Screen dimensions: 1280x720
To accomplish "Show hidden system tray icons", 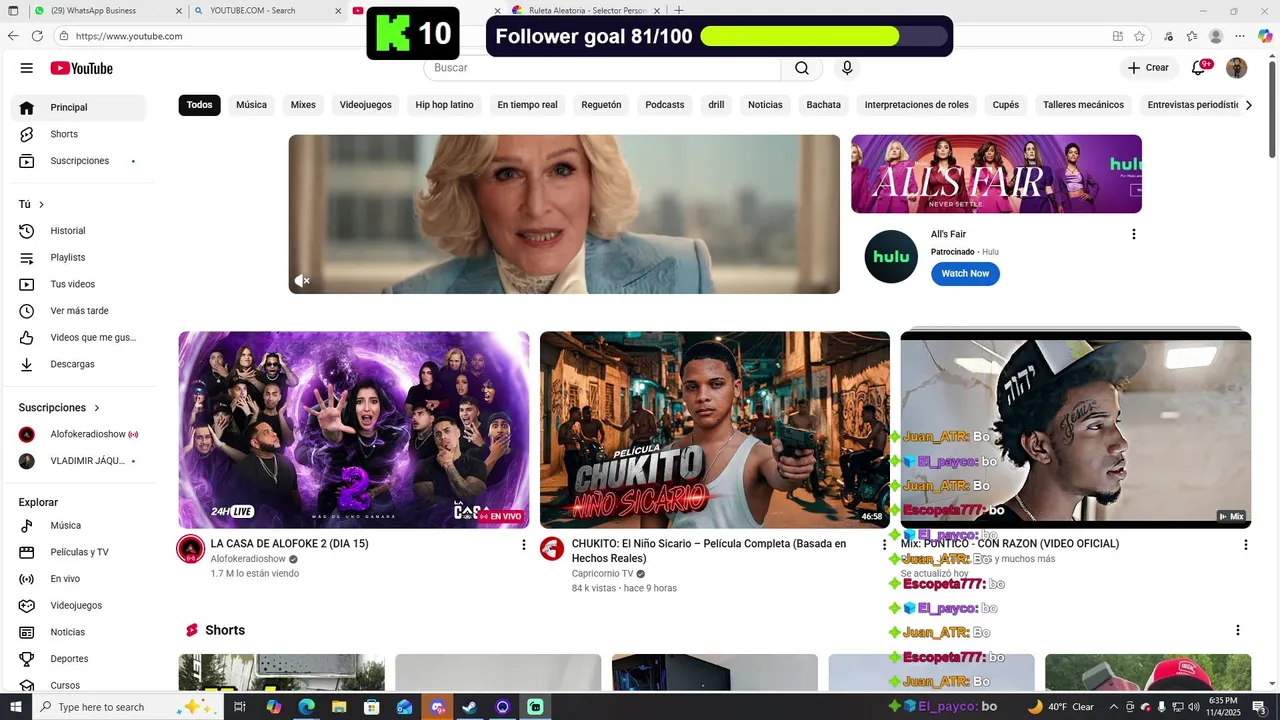I will 1113,707.
